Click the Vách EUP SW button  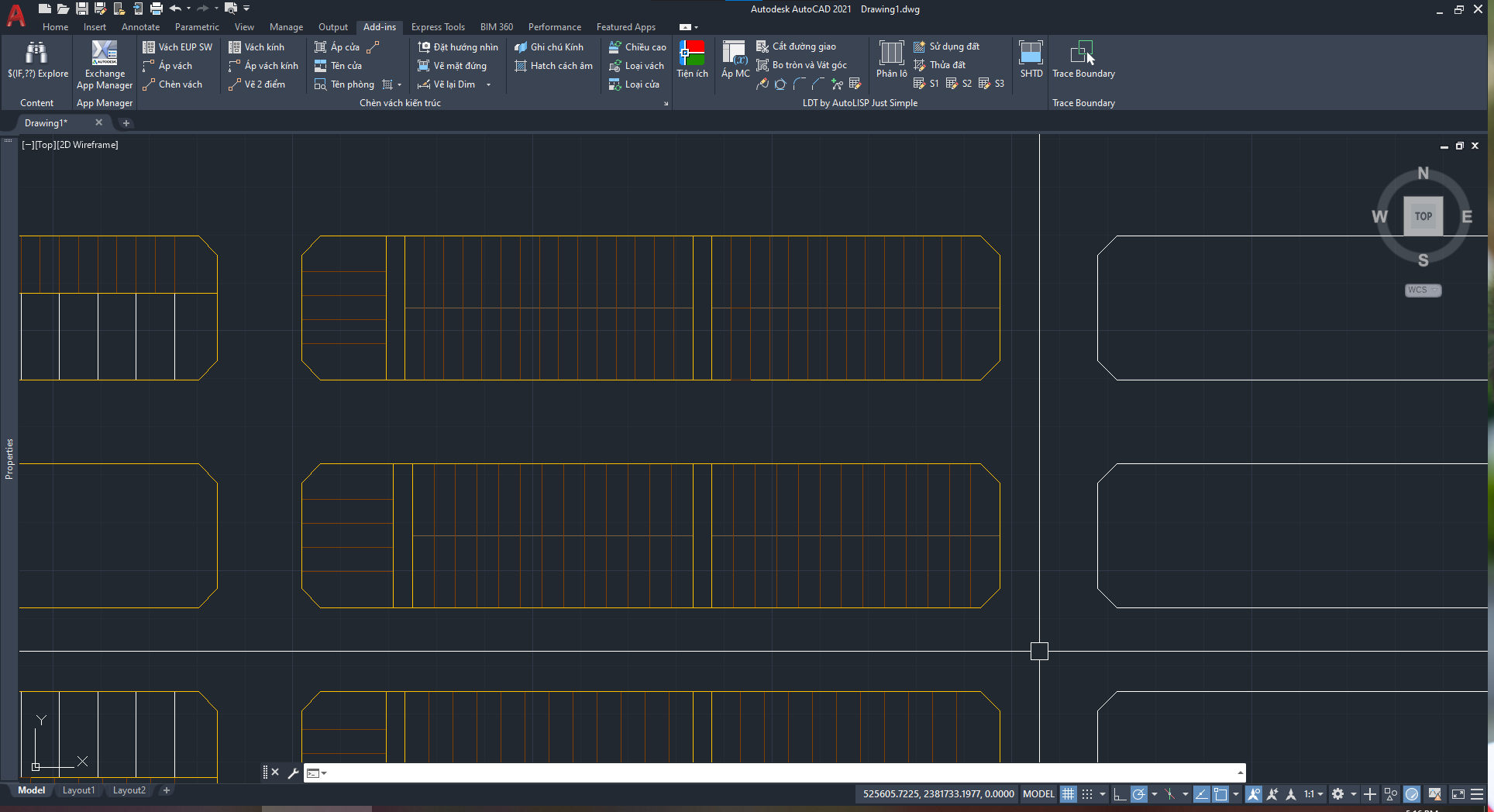click(177, 47)
